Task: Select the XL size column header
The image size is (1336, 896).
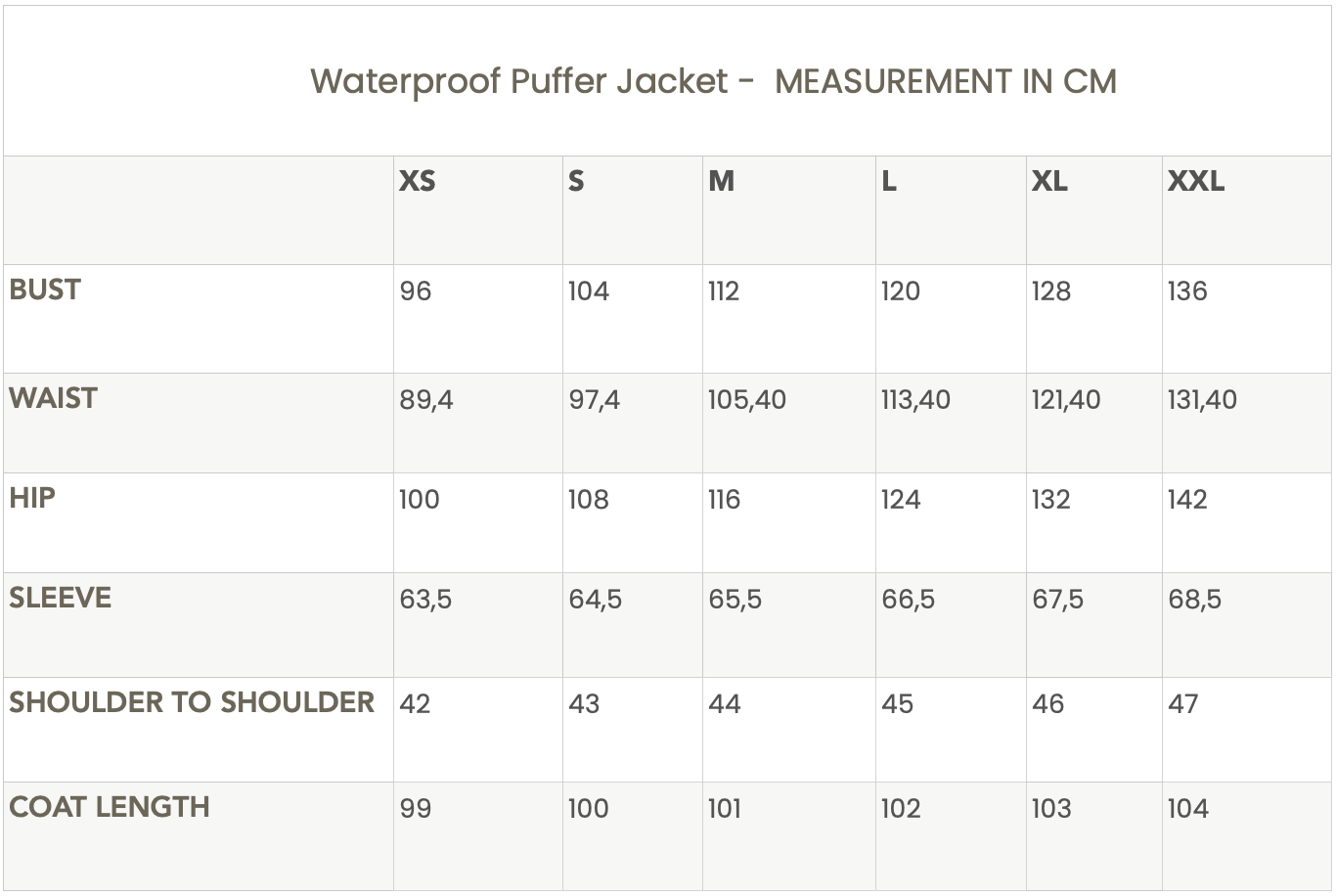Action: coord(1049,182)
